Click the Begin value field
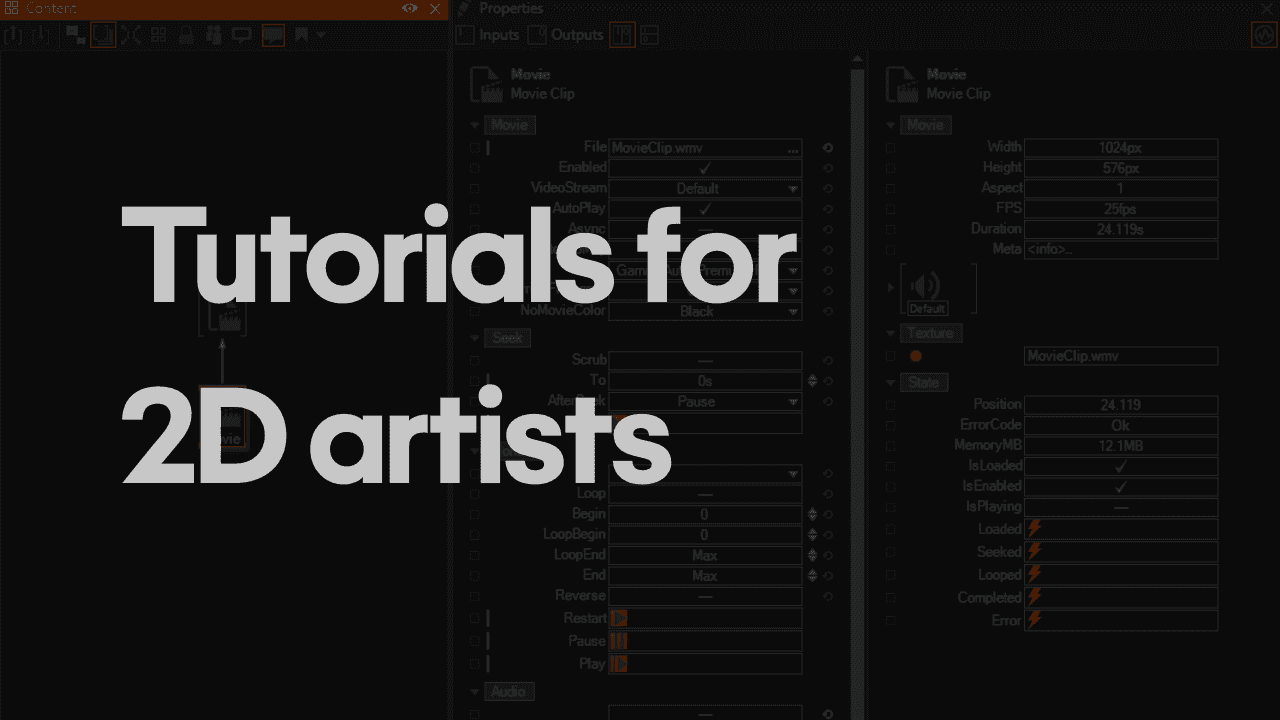The image size is (1280, 720). 705,514
